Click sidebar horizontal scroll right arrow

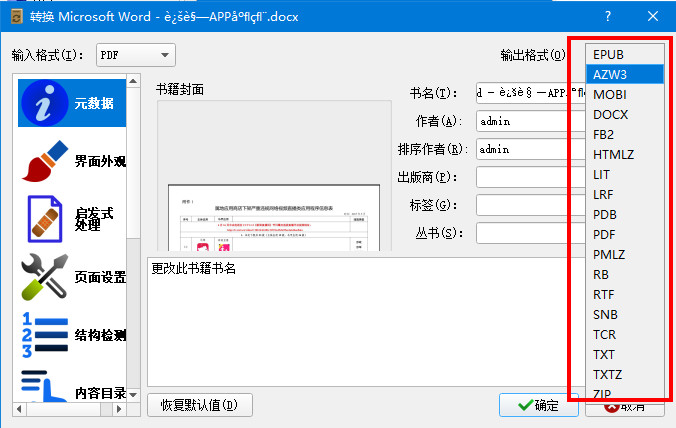119,409
